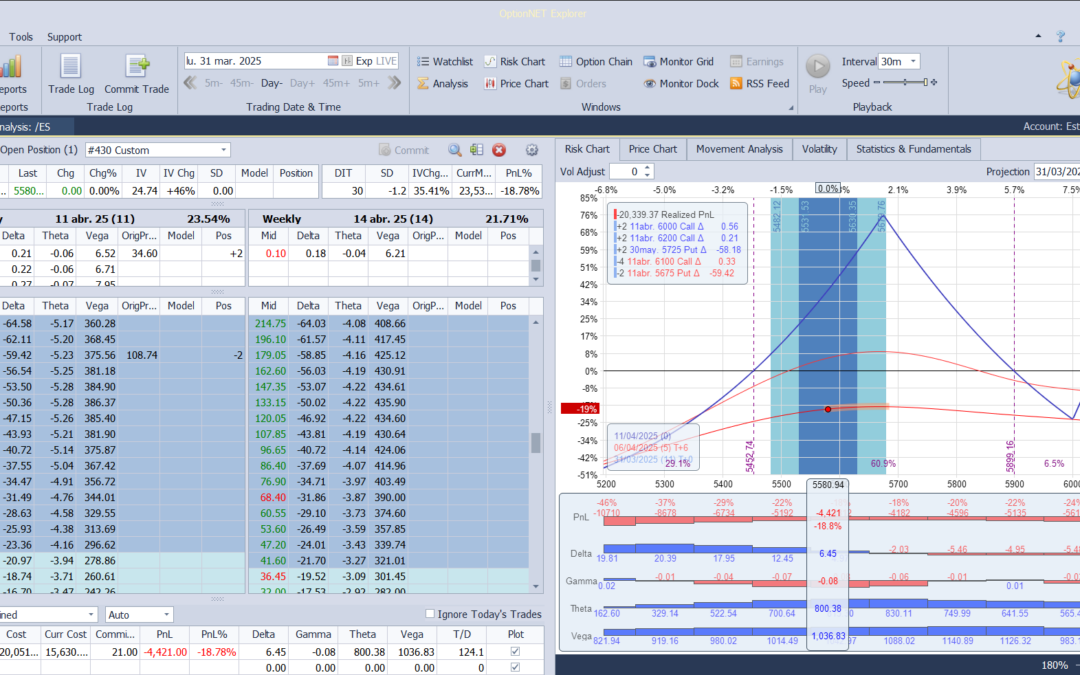Click the playback Speed slider

(905, 83)
